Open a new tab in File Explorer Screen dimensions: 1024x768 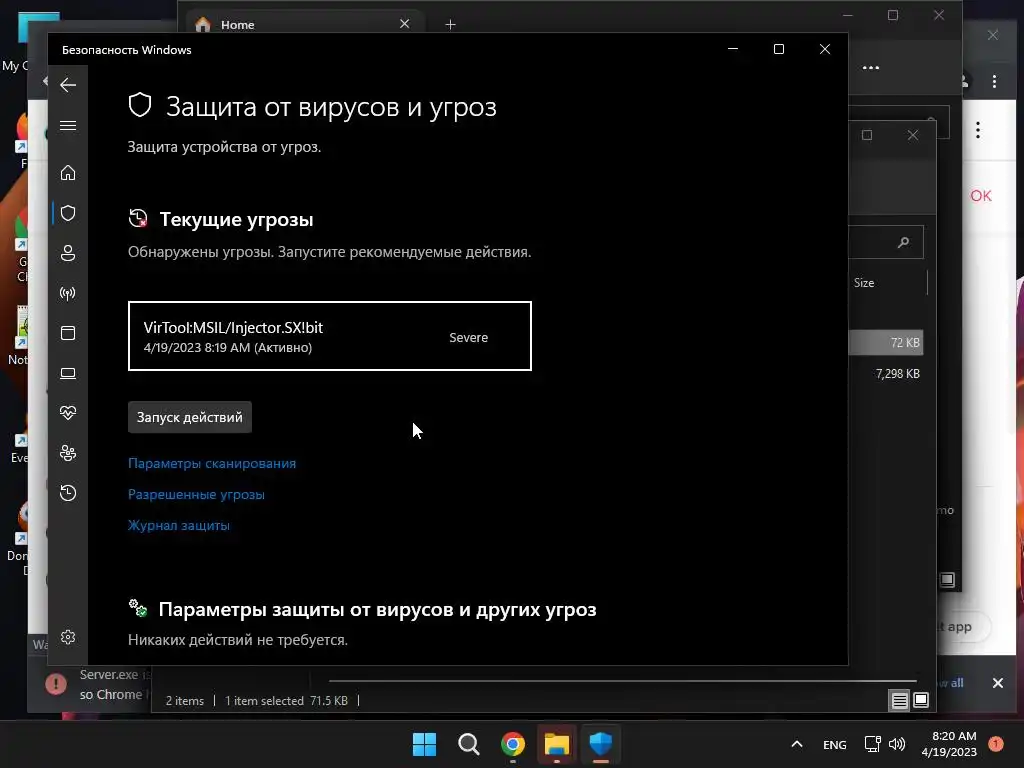pyautogui.click(x=451, y=25)
